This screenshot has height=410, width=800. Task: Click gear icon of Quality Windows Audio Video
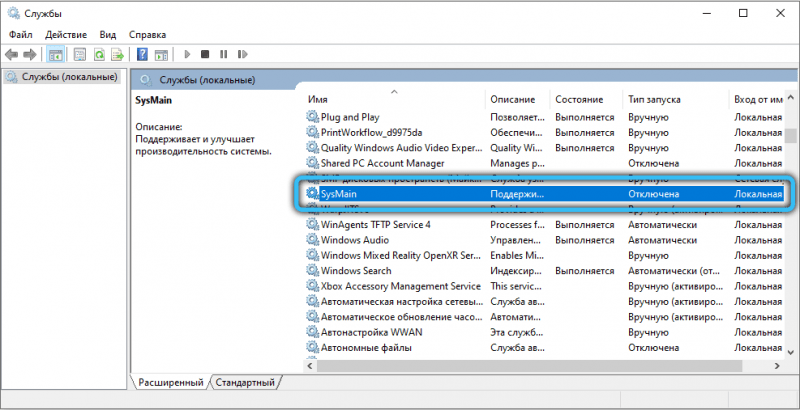point(312,148)
